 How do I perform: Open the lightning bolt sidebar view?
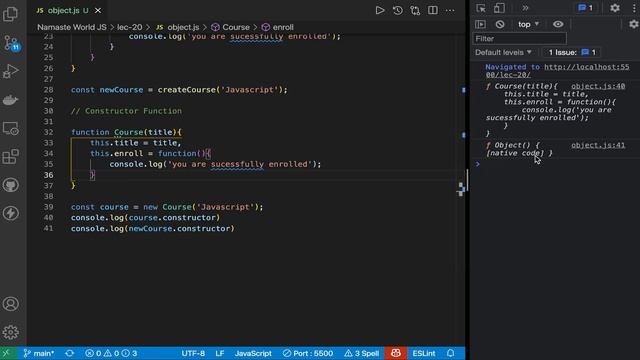tap(11, 213)
